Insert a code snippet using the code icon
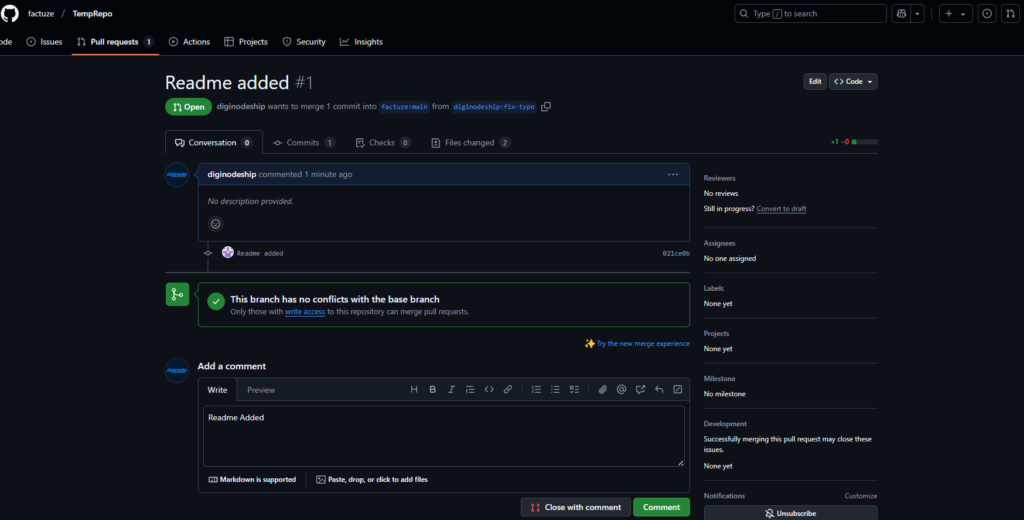The image size is (1024, 520). tap(489, 389)
